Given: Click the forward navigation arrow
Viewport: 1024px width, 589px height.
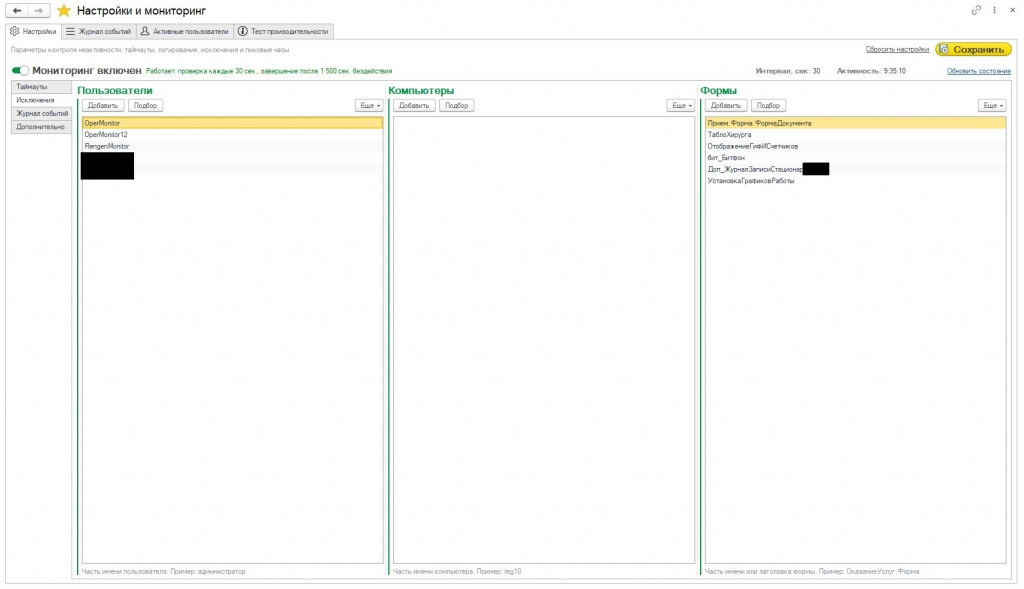Looking at the screenshot, I should (39, 10).
